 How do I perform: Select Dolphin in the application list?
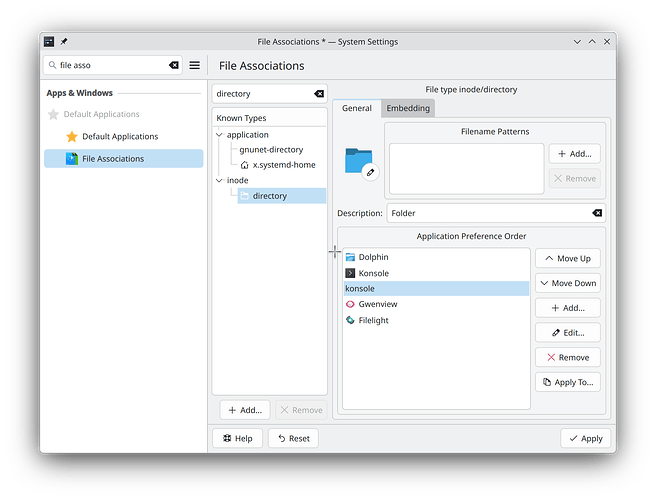[x=373, y=257]
